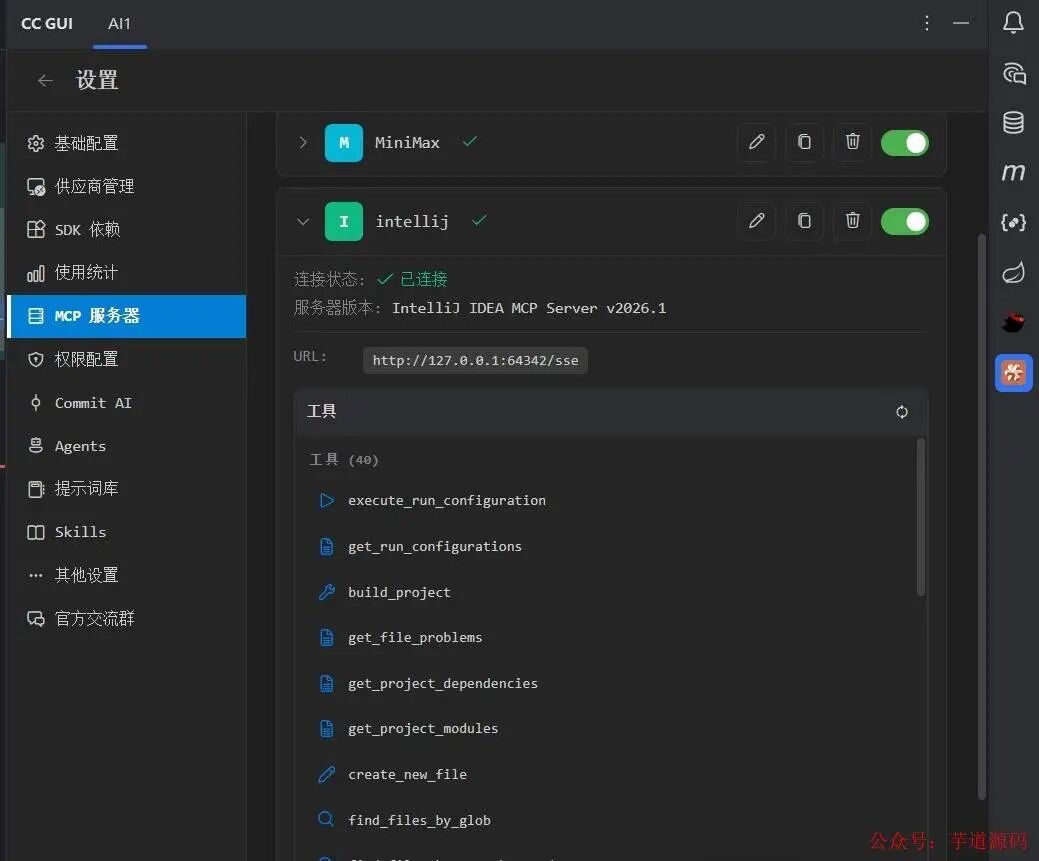The image size is (1039, 861).
Task: Switch to the AI1 tab
Action: [x=119, y=24]
